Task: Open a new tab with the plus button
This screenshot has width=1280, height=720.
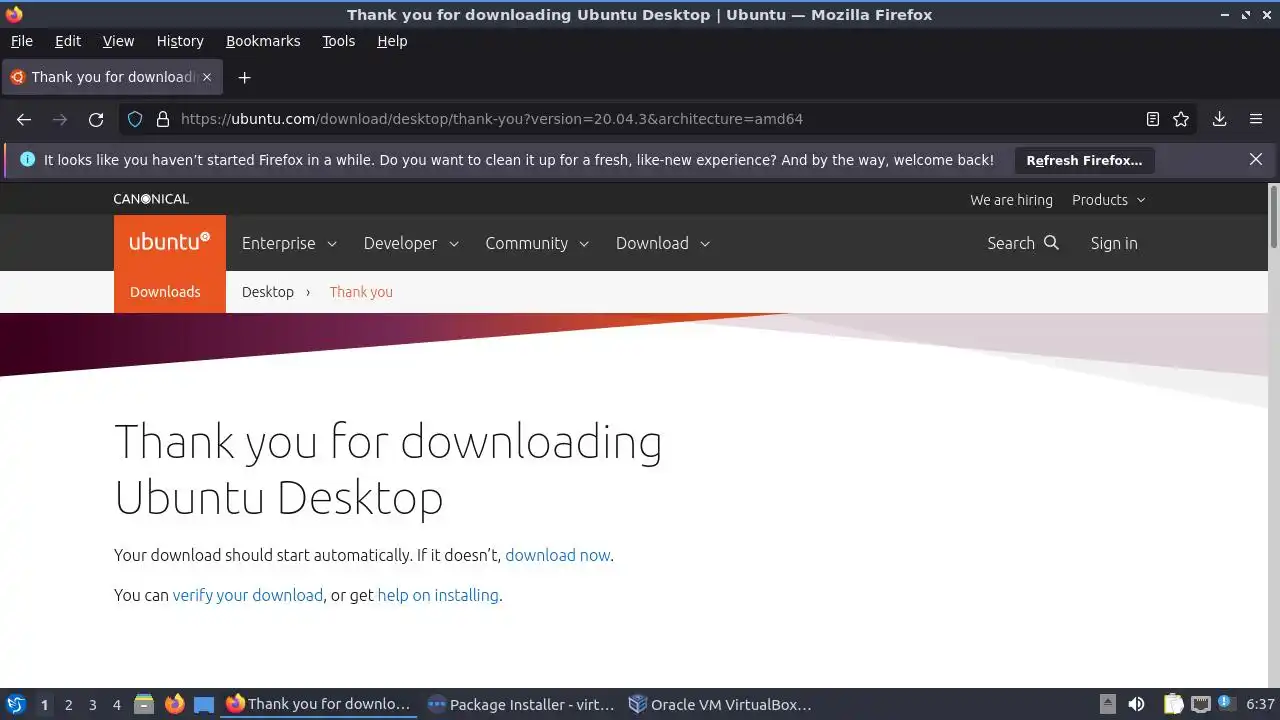Action: click(x=244, y=77)
